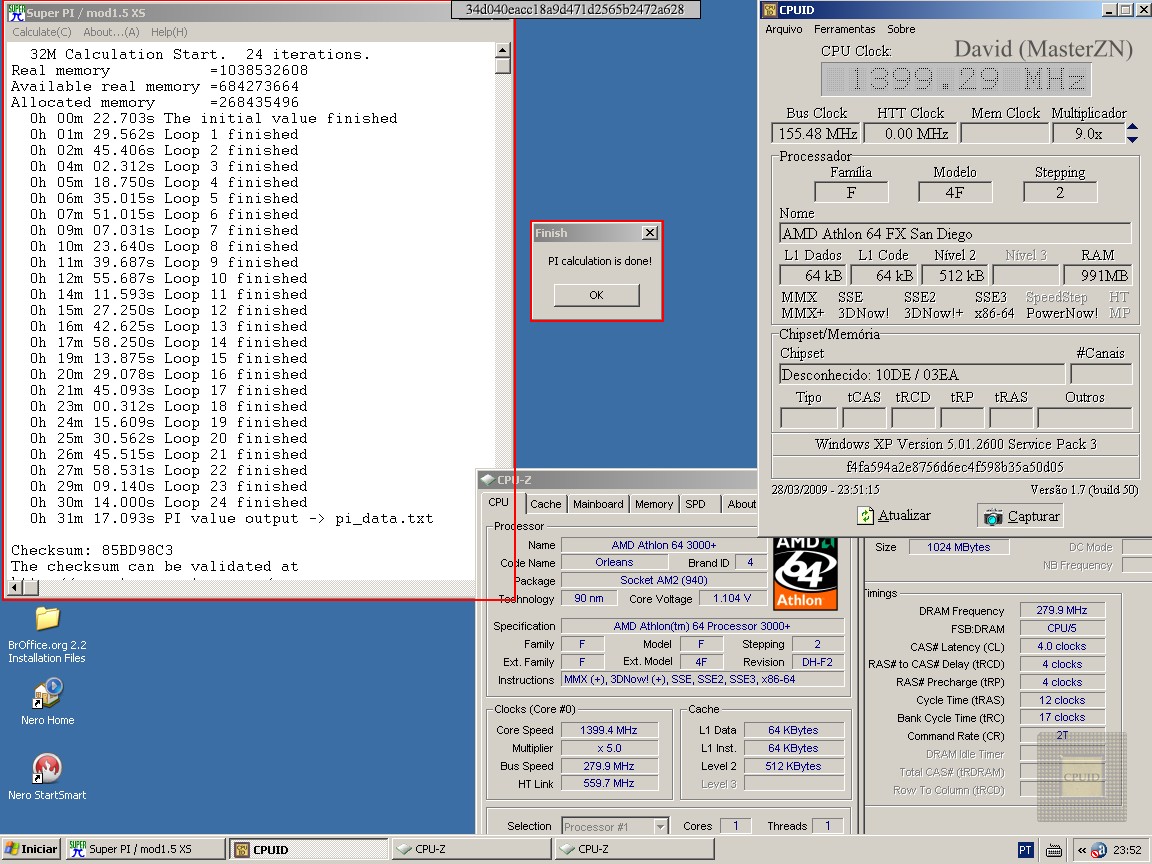
Task: Click the DRAM Frequency 279.9 MHz value
Action: pos(1062,611)
